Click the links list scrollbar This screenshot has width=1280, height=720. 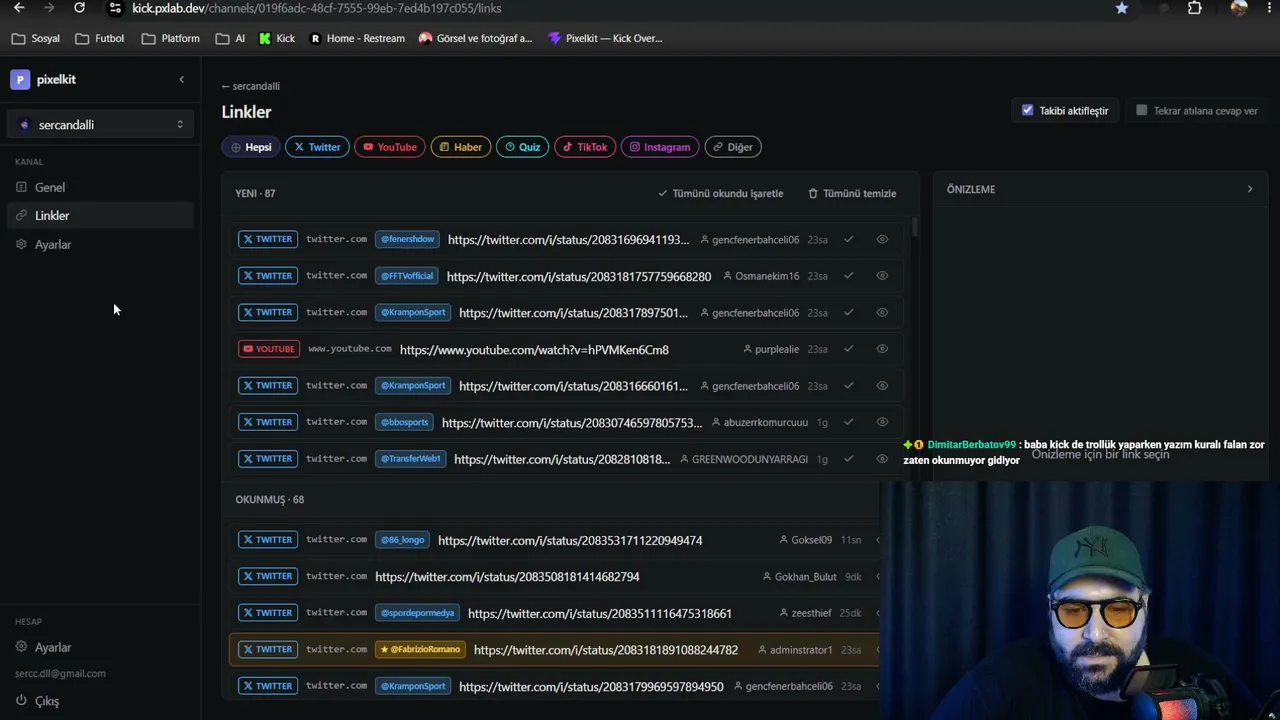point(914,228)
